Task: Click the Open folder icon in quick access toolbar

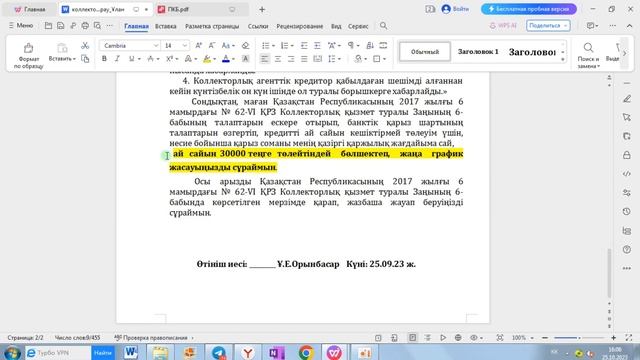Action: [48, 26]
